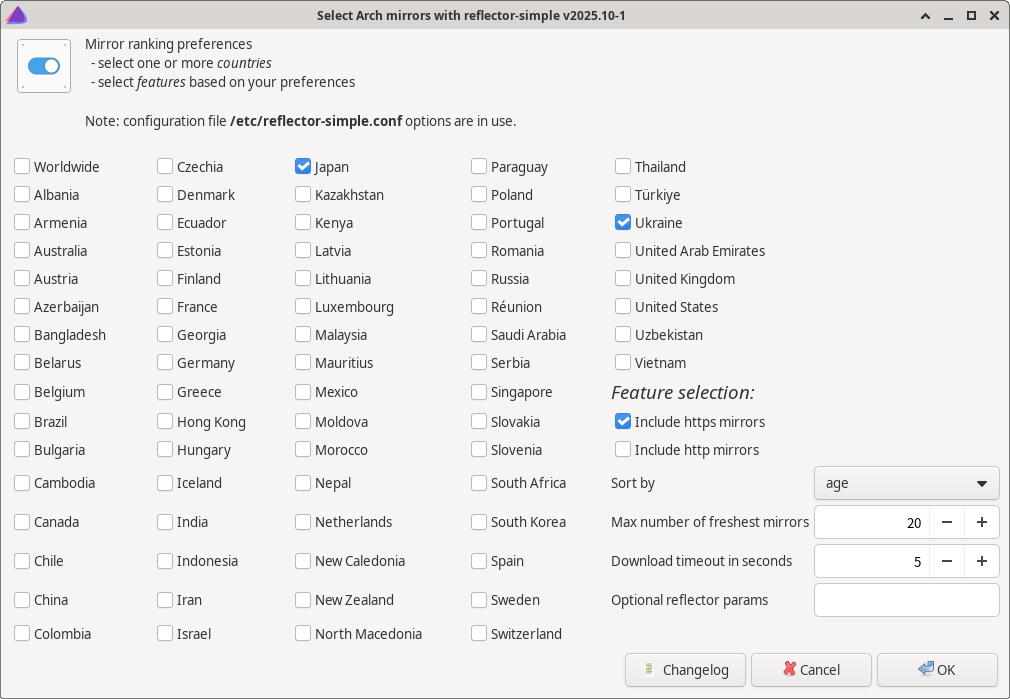Click the purple app icon in title bar
The width and height of the screenshot is (1010, 699).
[16, 15]
